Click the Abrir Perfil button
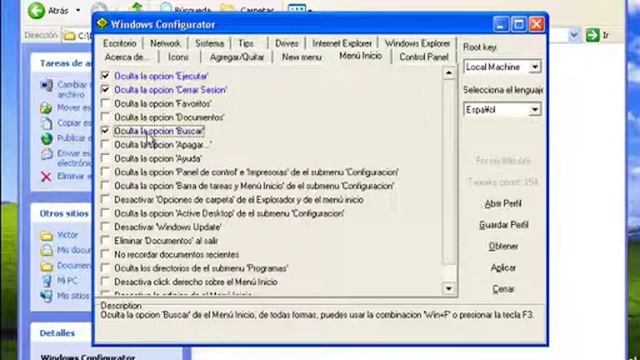640x360 pixels. tap(503, 204)
